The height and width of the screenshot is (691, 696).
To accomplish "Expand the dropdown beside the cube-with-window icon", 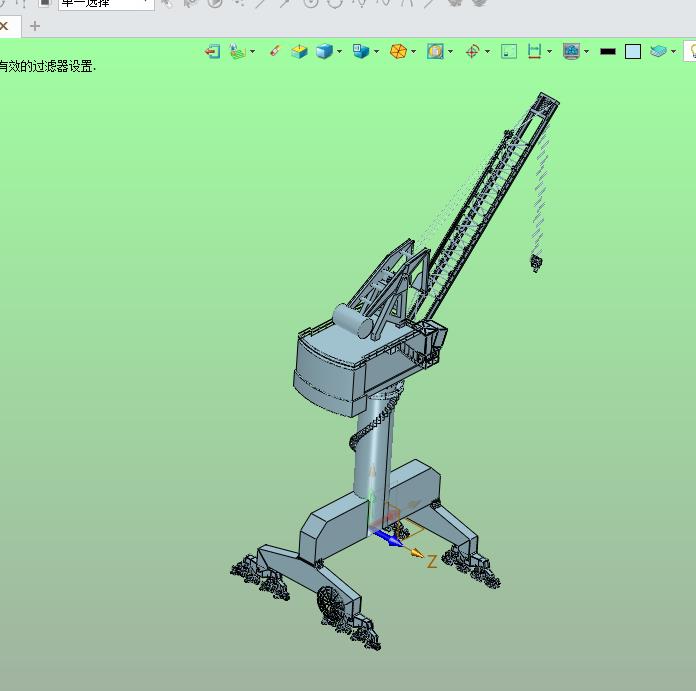I will pos(376,51).
